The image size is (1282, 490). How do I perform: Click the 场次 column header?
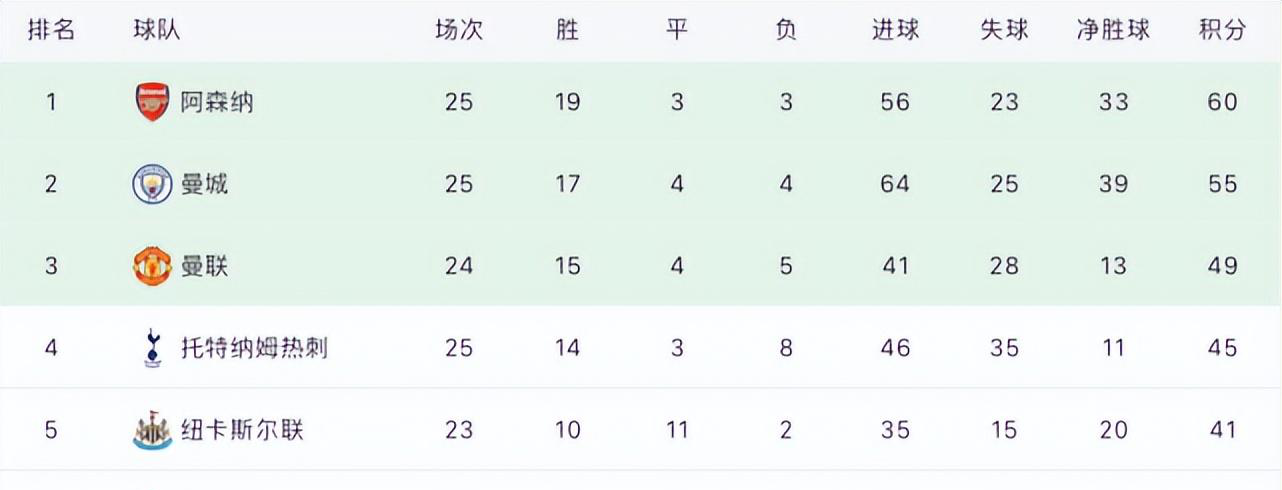click(x=458, y=30)
